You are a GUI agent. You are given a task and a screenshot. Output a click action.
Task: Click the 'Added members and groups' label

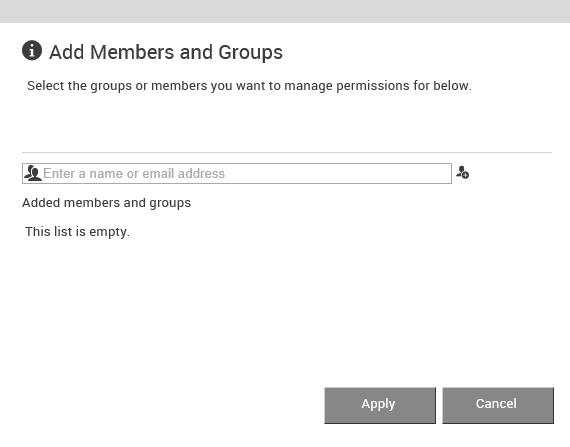pyautogui.click(x=107, y=203)
